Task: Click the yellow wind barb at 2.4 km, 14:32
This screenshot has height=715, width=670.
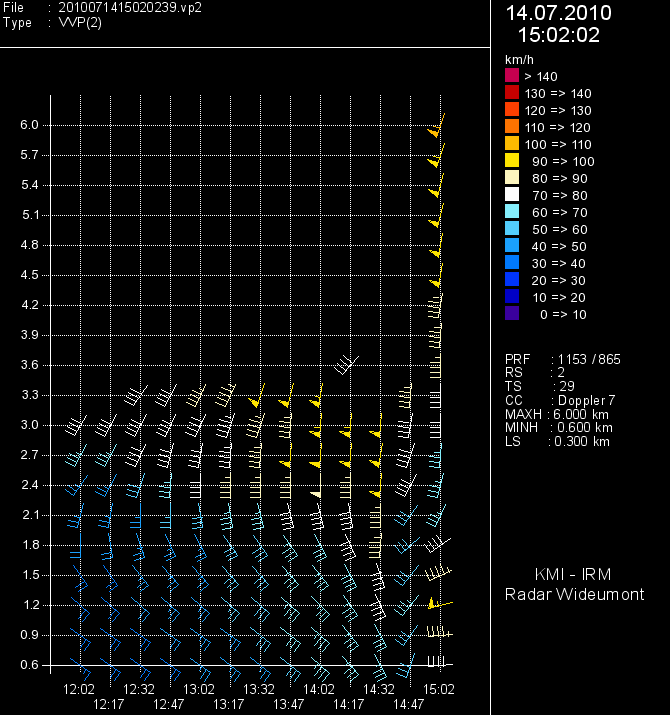Action: click(376, 492)
